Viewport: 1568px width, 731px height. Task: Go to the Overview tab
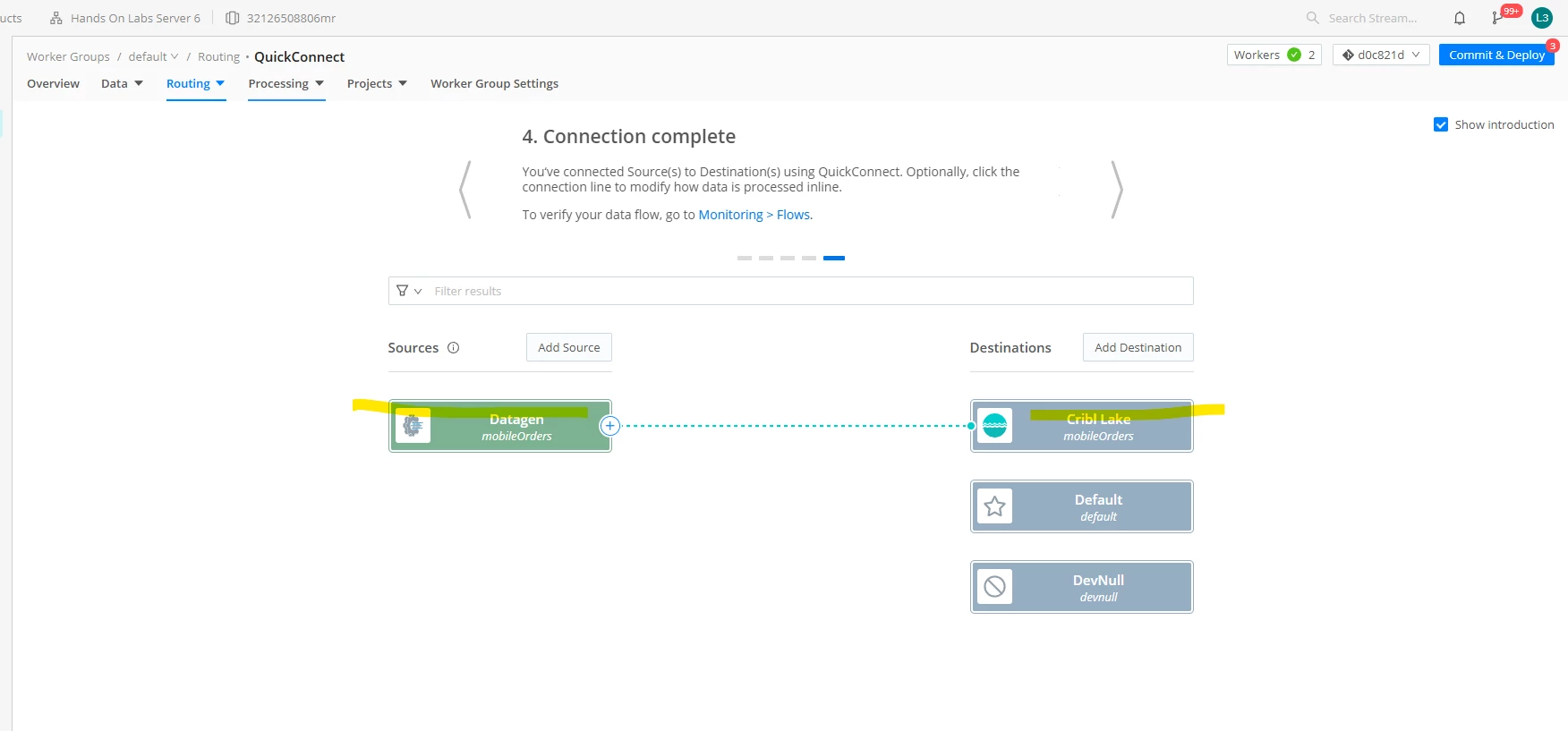pyautogui.click(x=53, y=83)
